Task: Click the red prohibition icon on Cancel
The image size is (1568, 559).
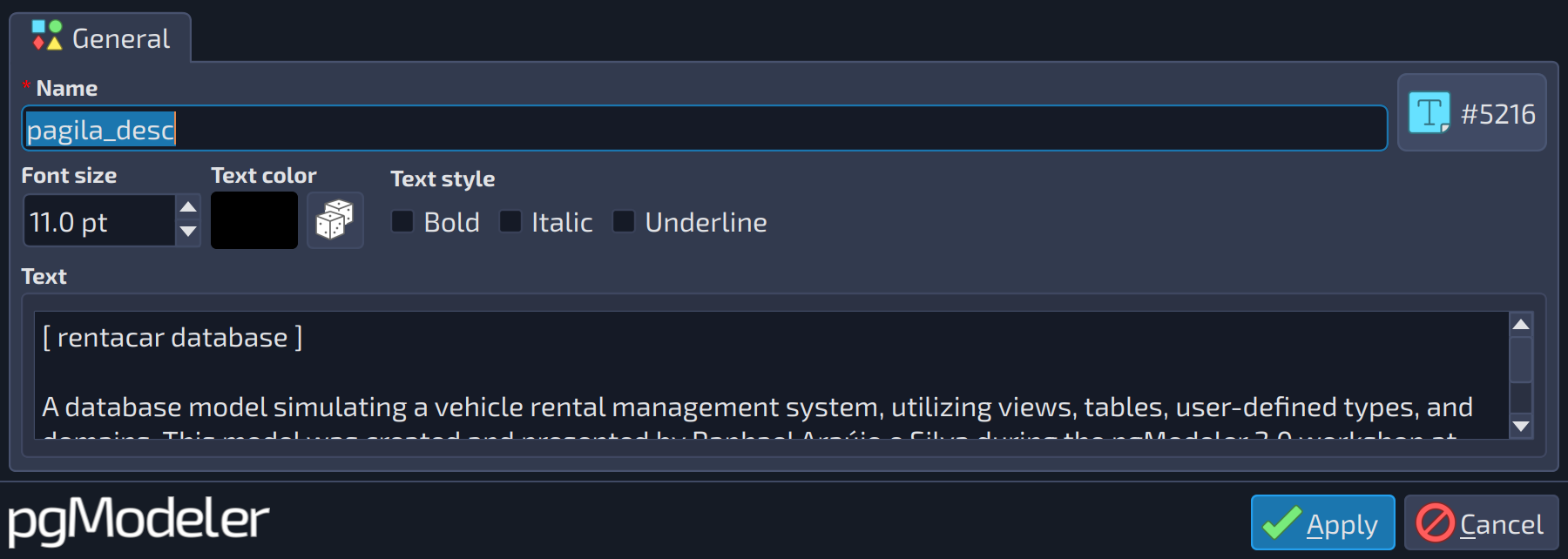Action: 1435,523
